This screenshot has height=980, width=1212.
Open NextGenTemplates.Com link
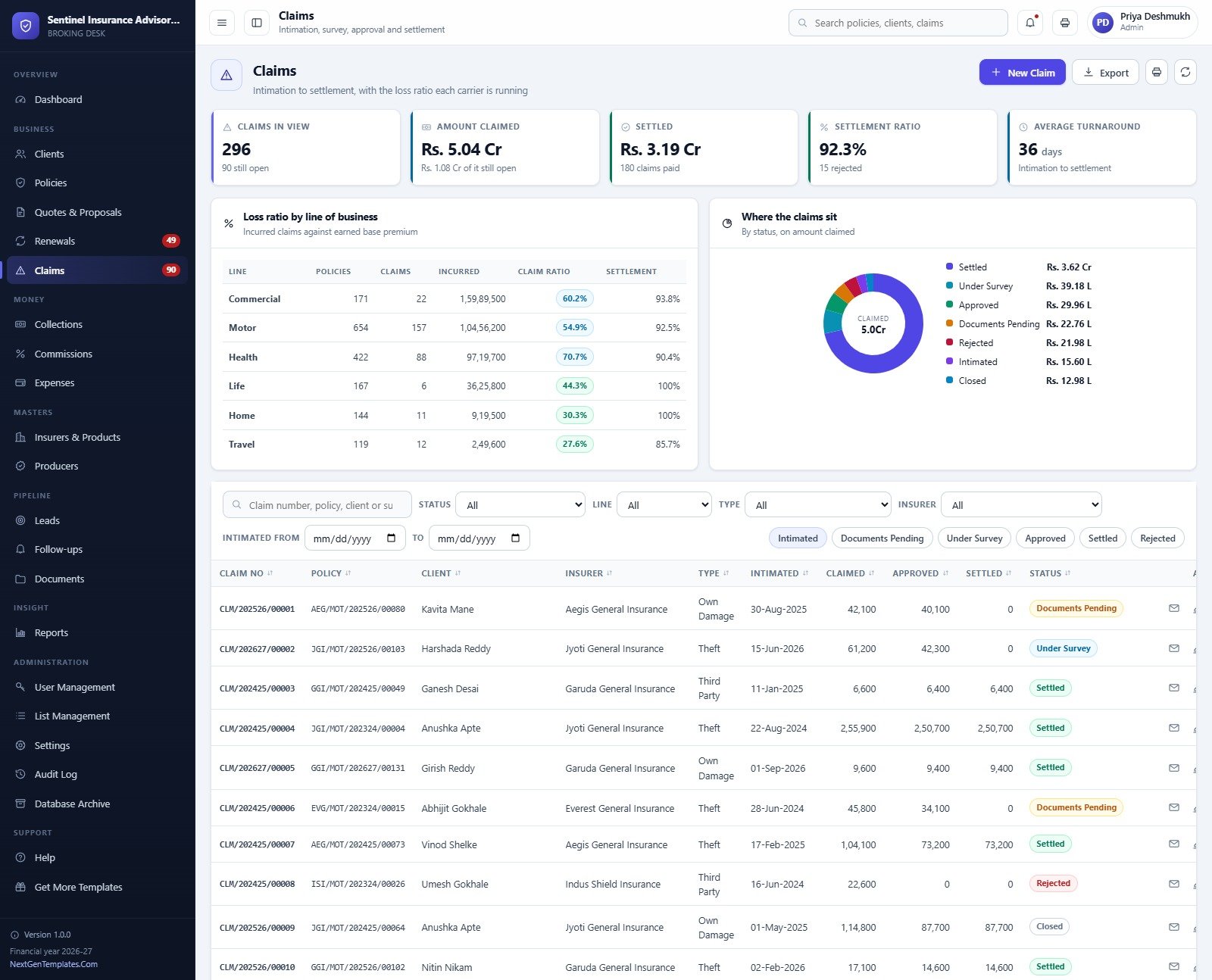[54, 964]
